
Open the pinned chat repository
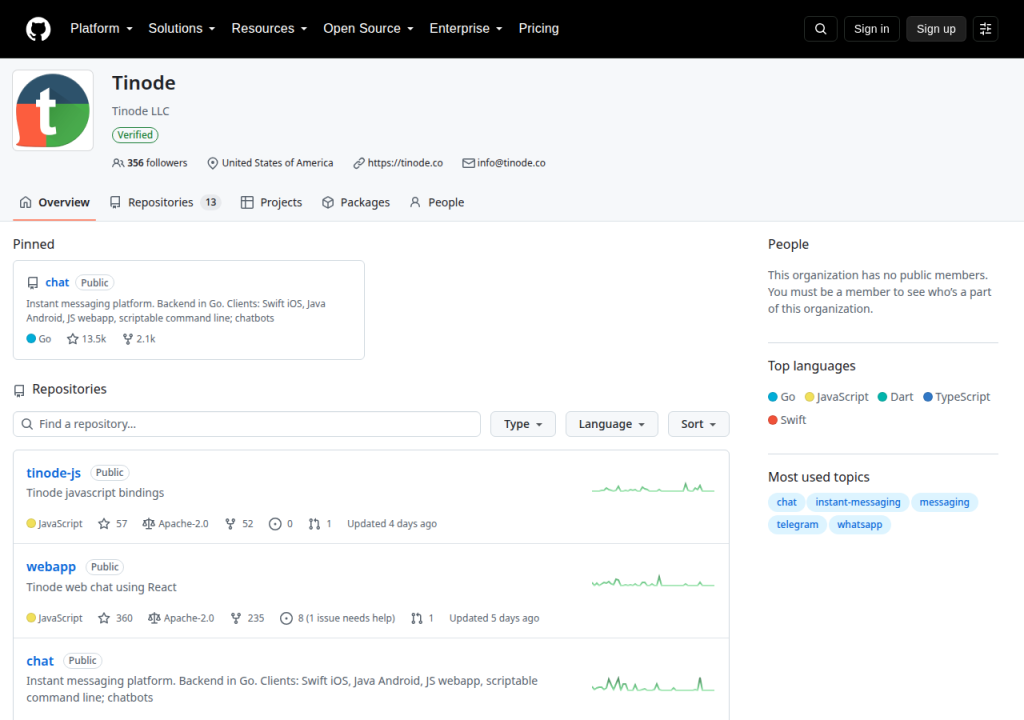pos(57,282)
